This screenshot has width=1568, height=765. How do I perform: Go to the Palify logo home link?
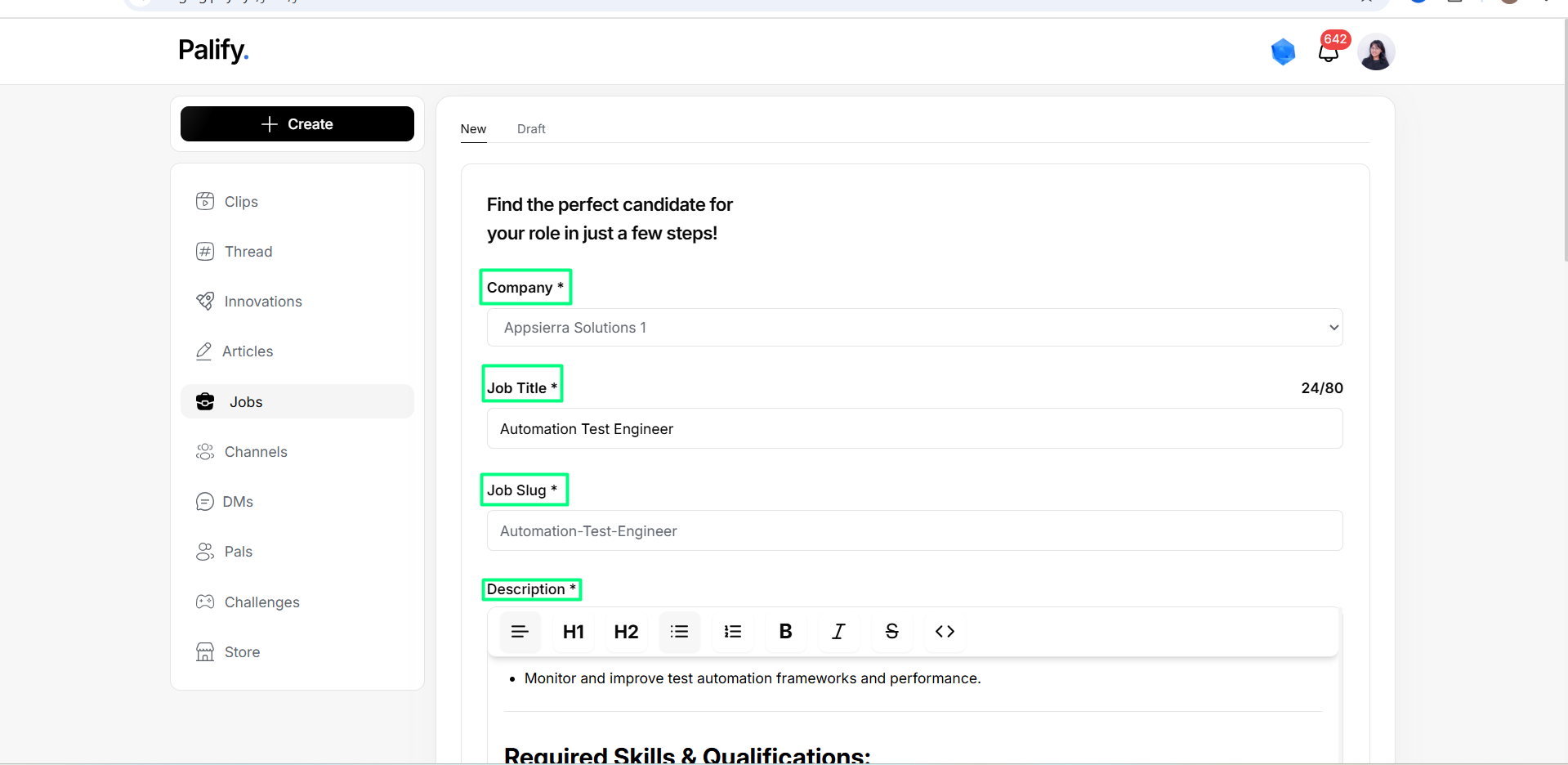213,51
